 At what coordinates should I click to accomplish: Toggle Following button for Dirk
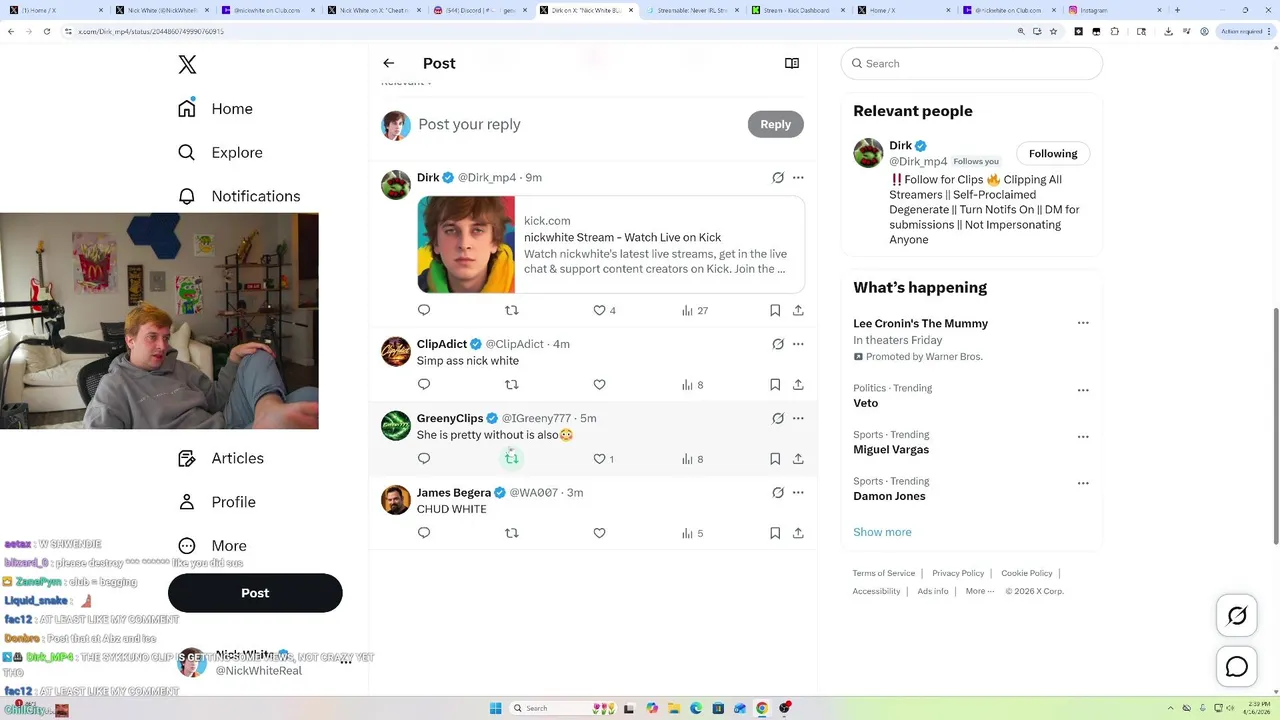click(1053, 153)
